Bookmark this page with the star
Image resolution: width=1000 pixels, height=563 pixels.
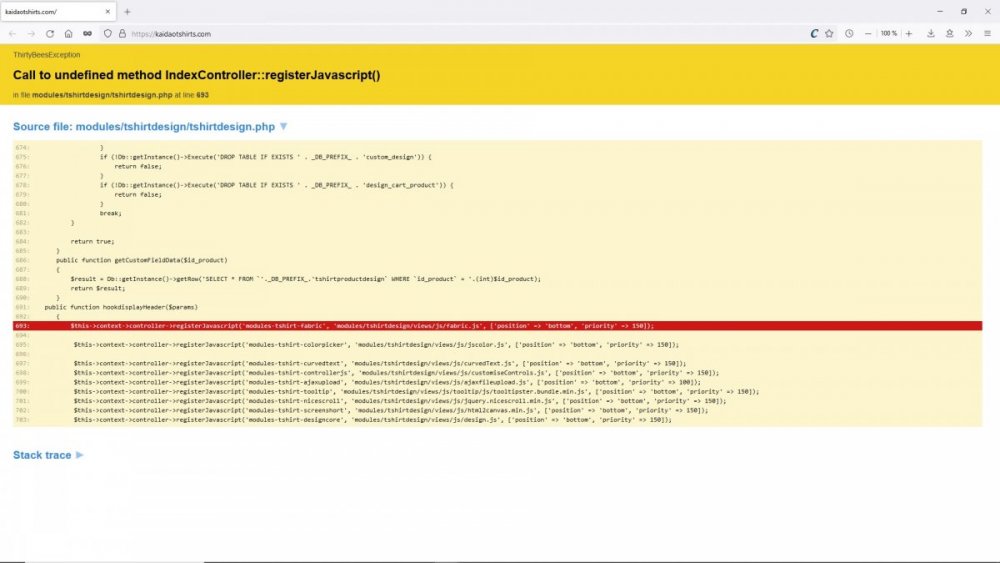tap(829, 34)
